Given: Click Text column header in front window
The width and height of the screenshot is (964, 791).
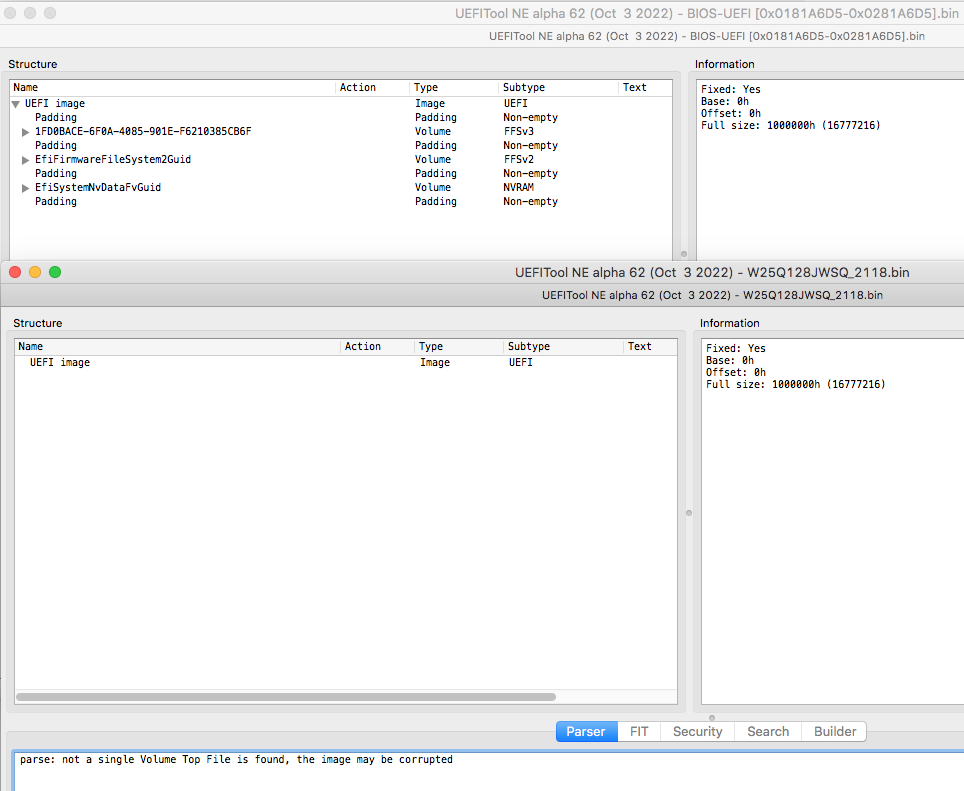Looking at the screenshot, I should point(650,347).
